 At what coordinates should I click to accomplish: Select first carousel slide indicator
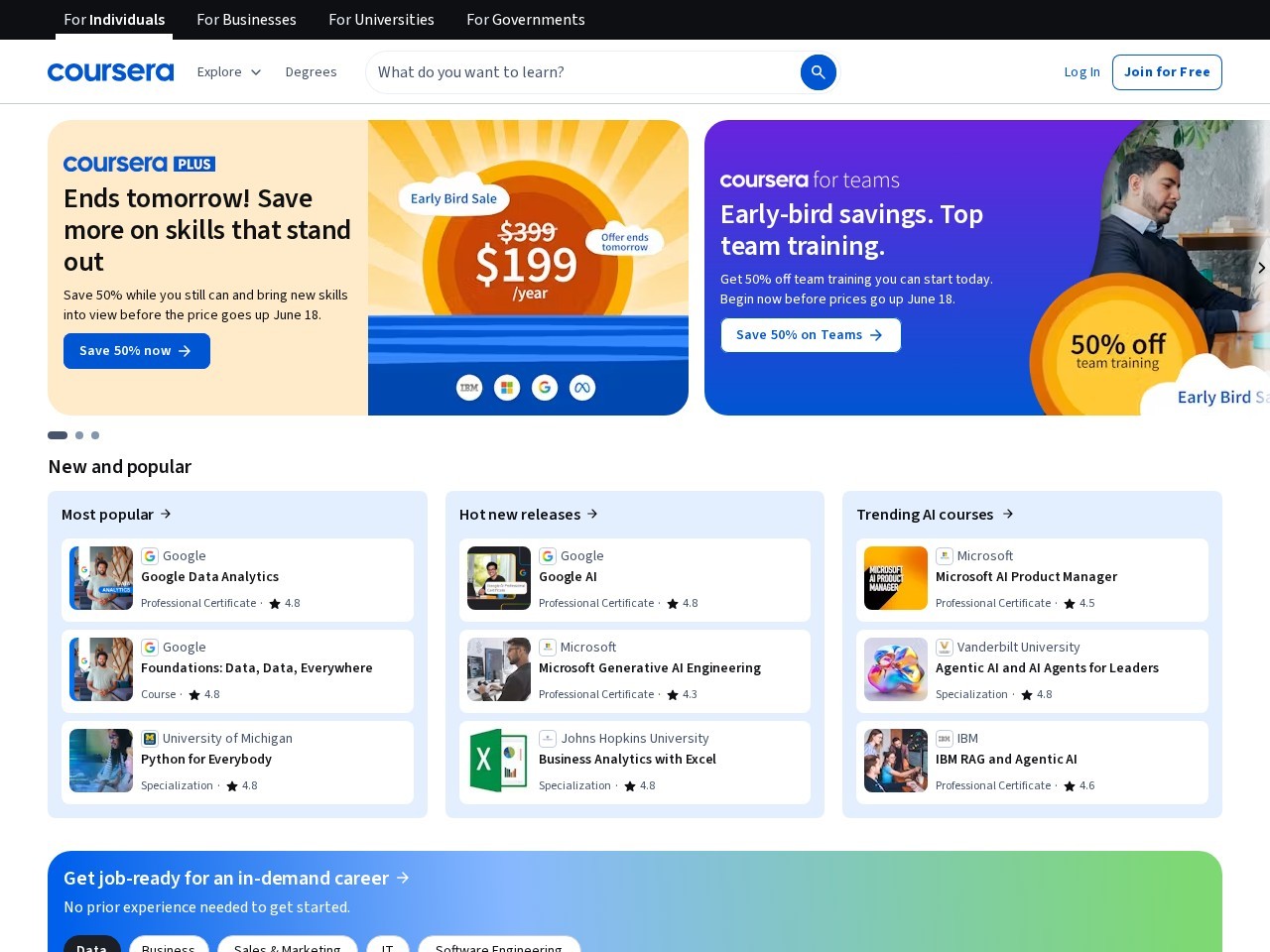[x=58, y=435]
